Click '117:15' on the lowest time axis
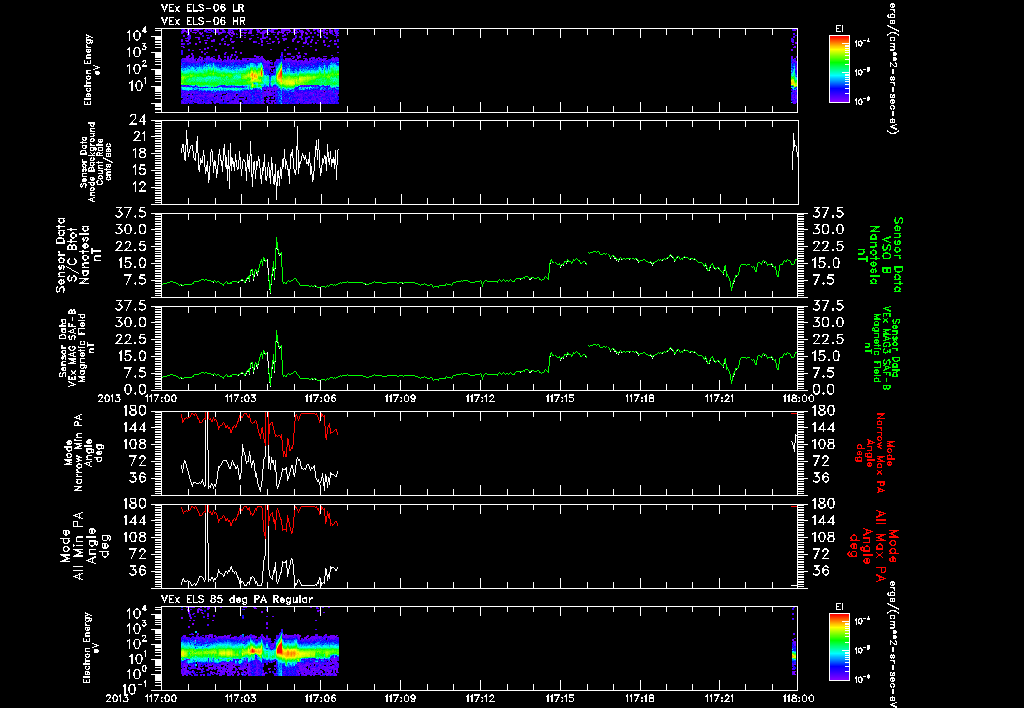The width and height of the screenshot is (1024, 708). pos(560,698)
